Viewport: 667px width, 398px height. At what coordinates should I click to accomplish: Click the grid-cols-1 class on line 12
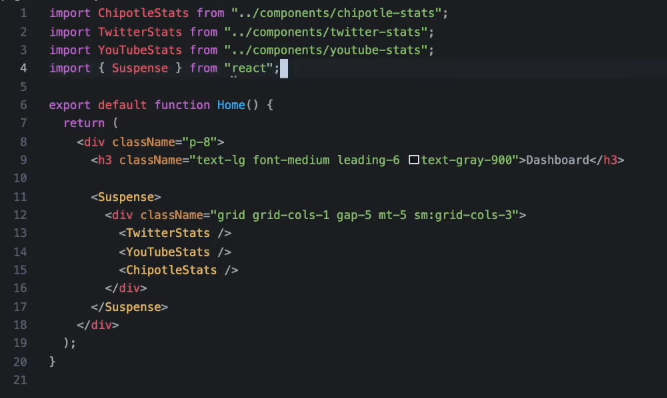coord(291,215)
